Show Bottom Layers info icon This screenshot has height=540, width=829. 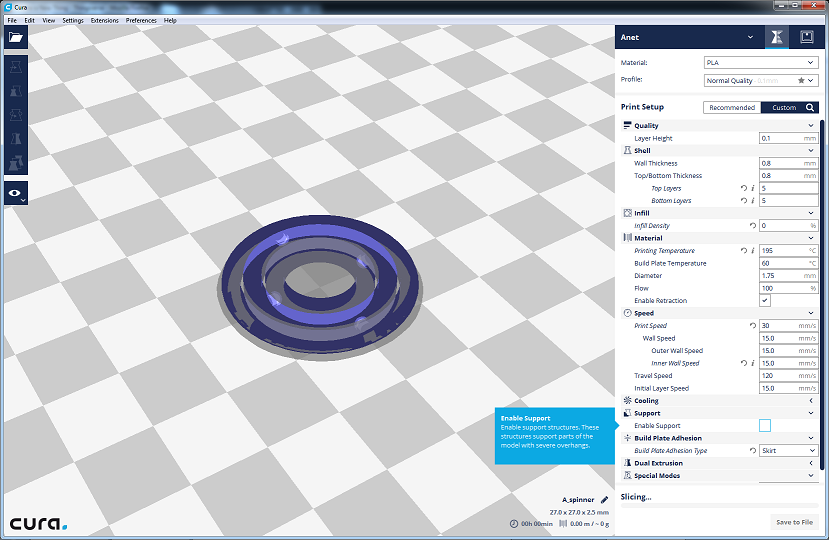(x=753, y=200)
